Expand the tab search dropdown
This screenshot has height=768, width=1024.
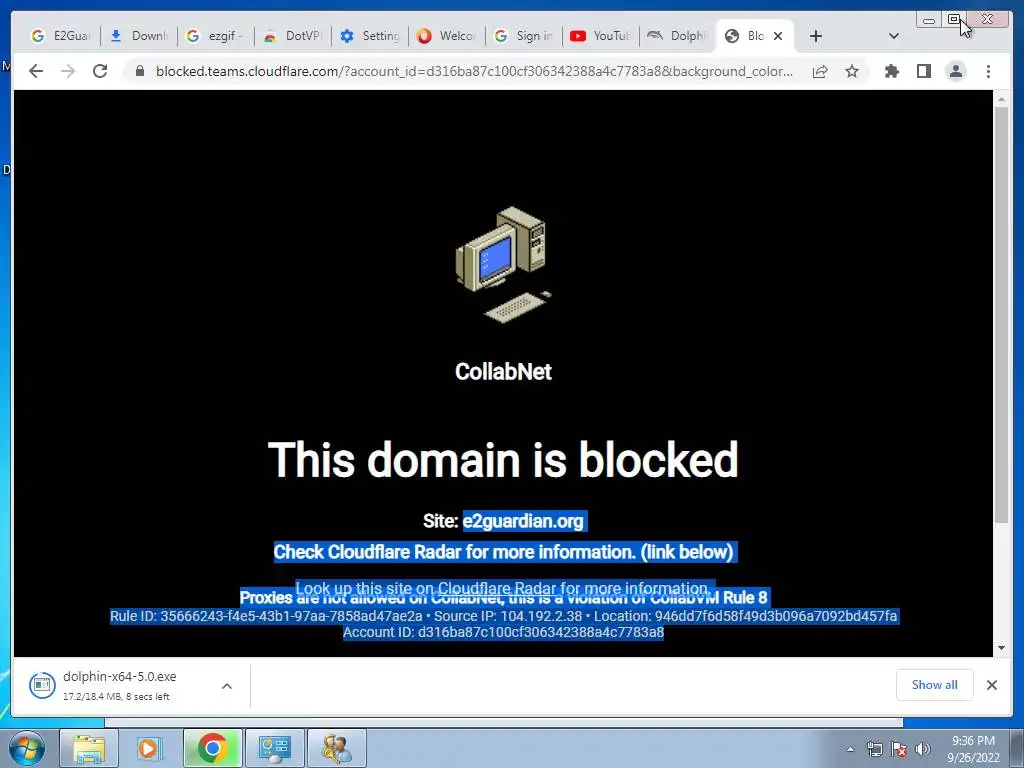(x=893, y=36)
